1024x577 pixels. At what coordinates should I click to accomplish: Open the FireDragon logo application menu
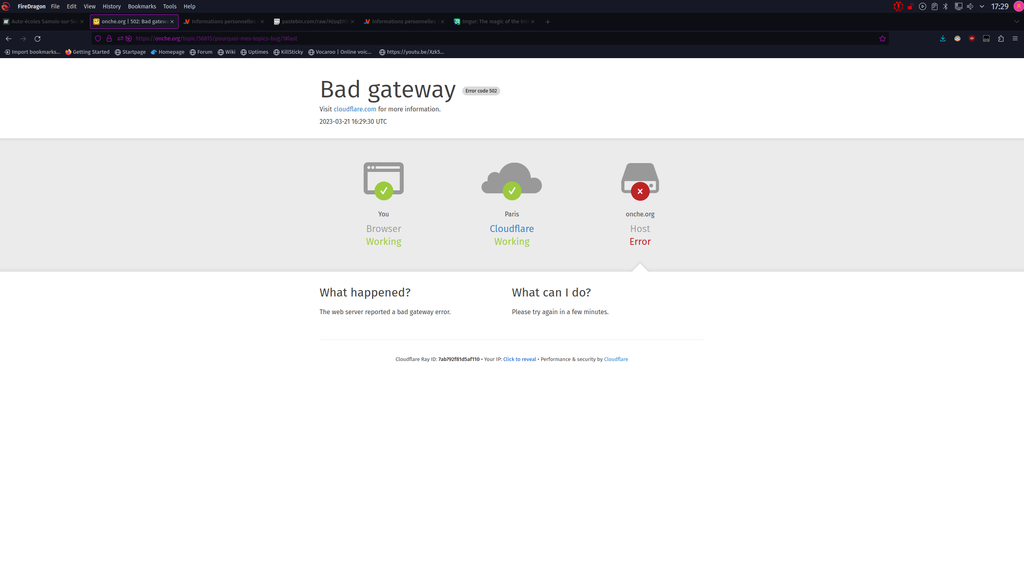click(6, 7)
